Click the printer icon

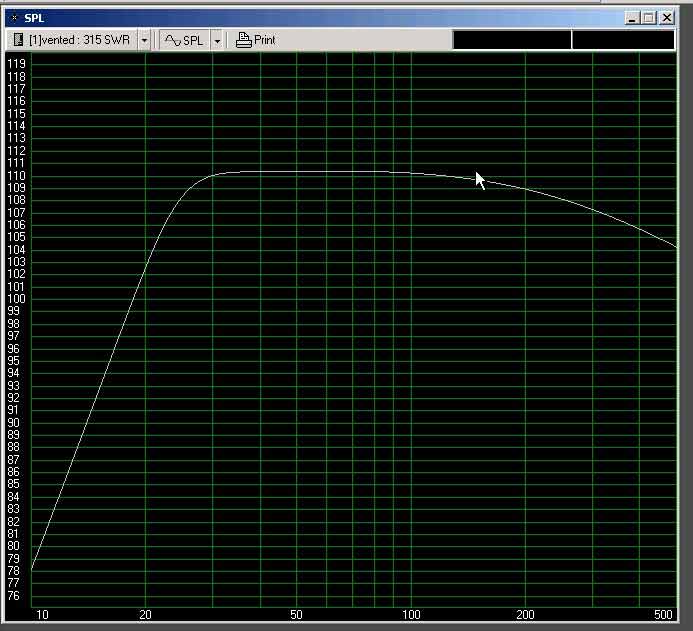[243, 40]
